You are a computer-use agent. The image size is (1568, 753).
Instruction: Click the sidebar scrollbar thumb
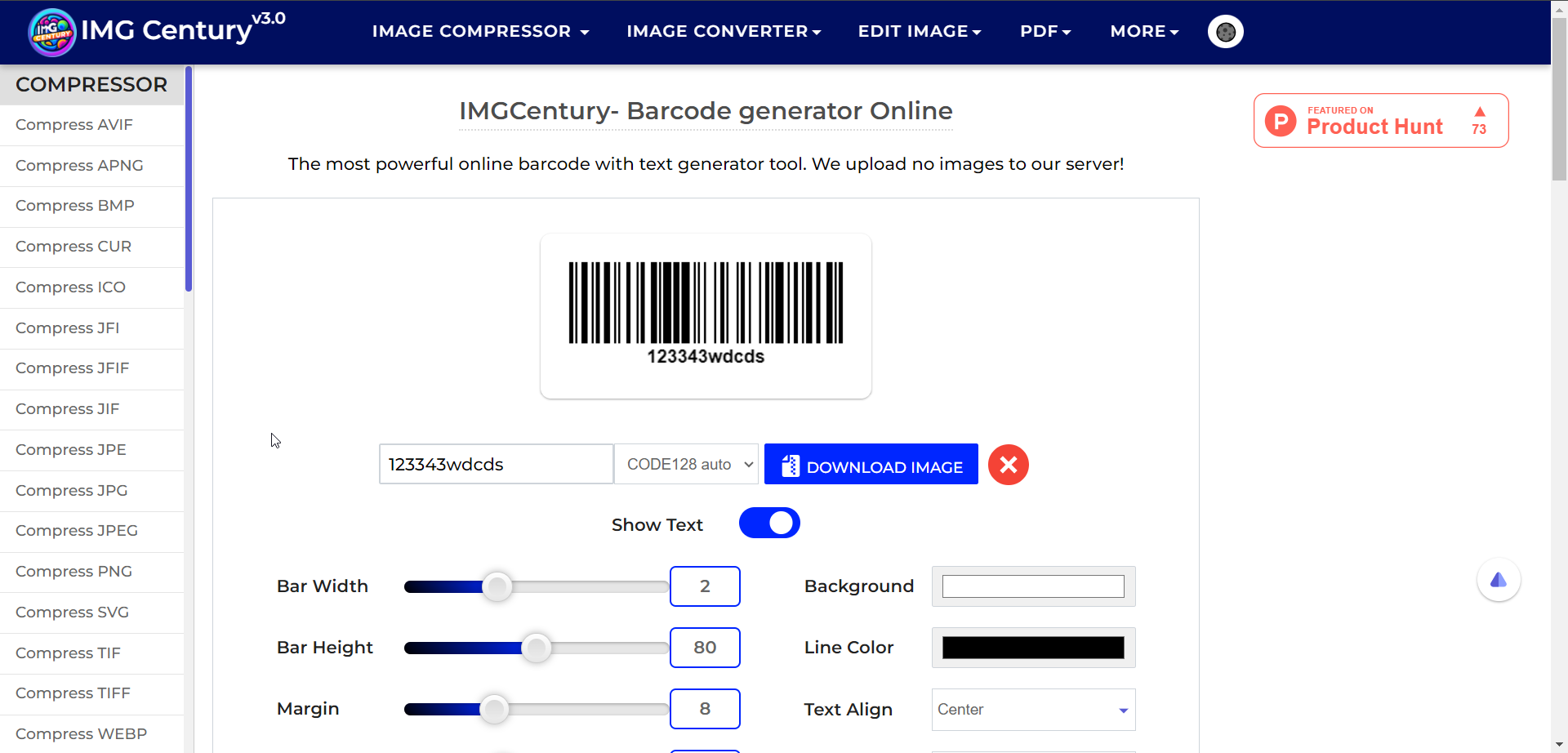[189, 179]
